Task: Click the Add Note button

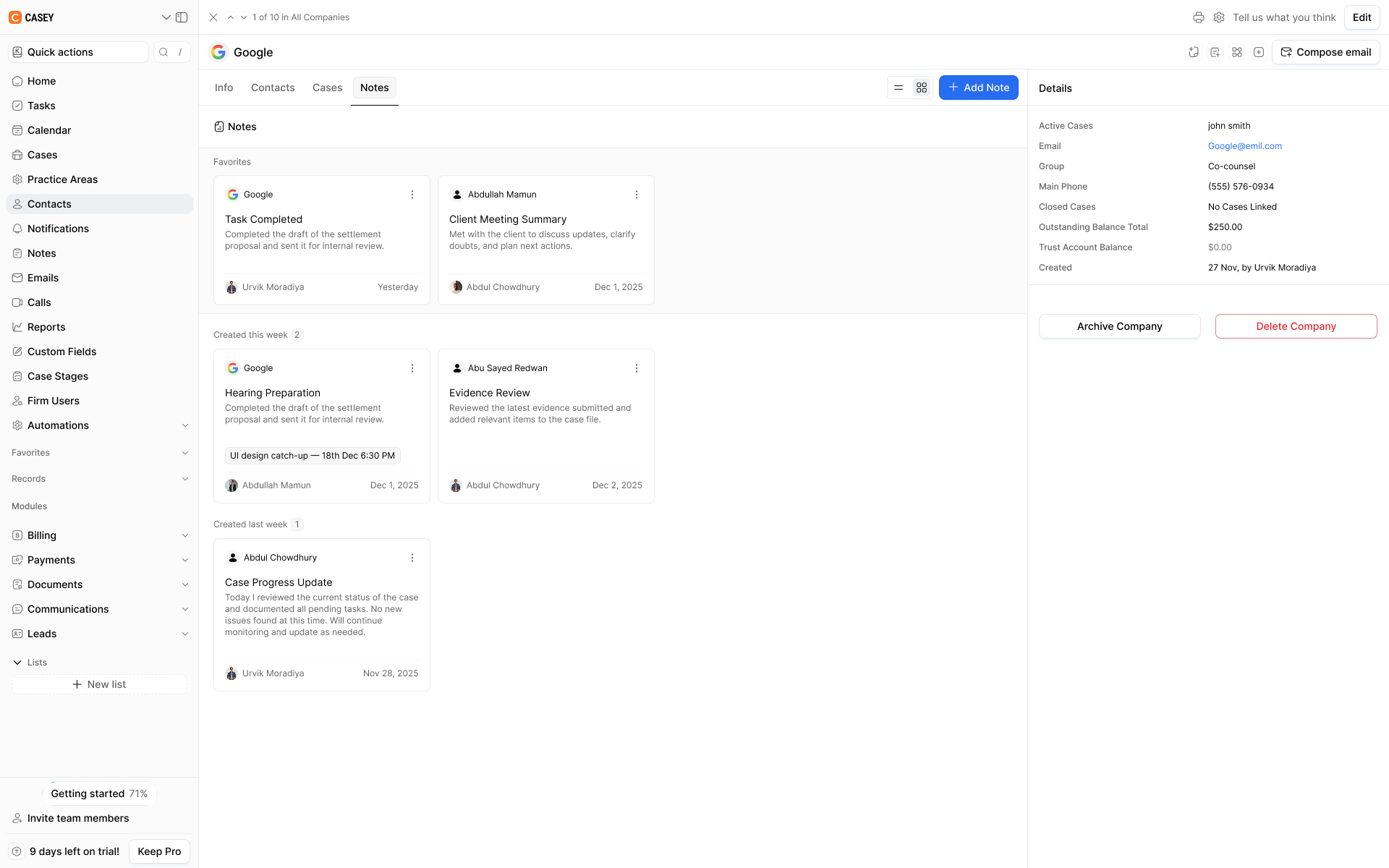Action: [x=979, y=88]
